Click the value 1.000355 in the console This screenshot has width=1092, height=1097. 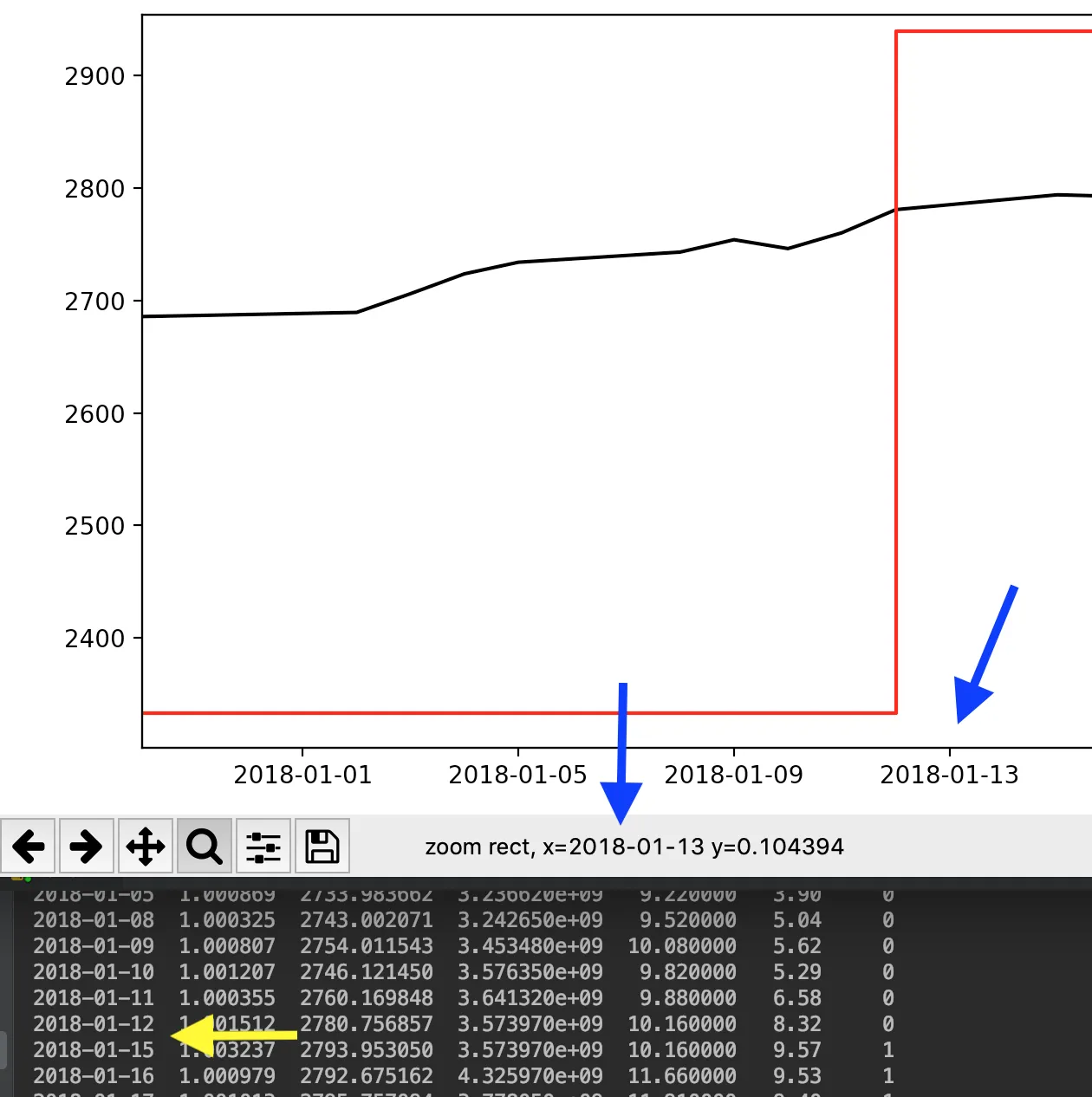click(227, 997)
